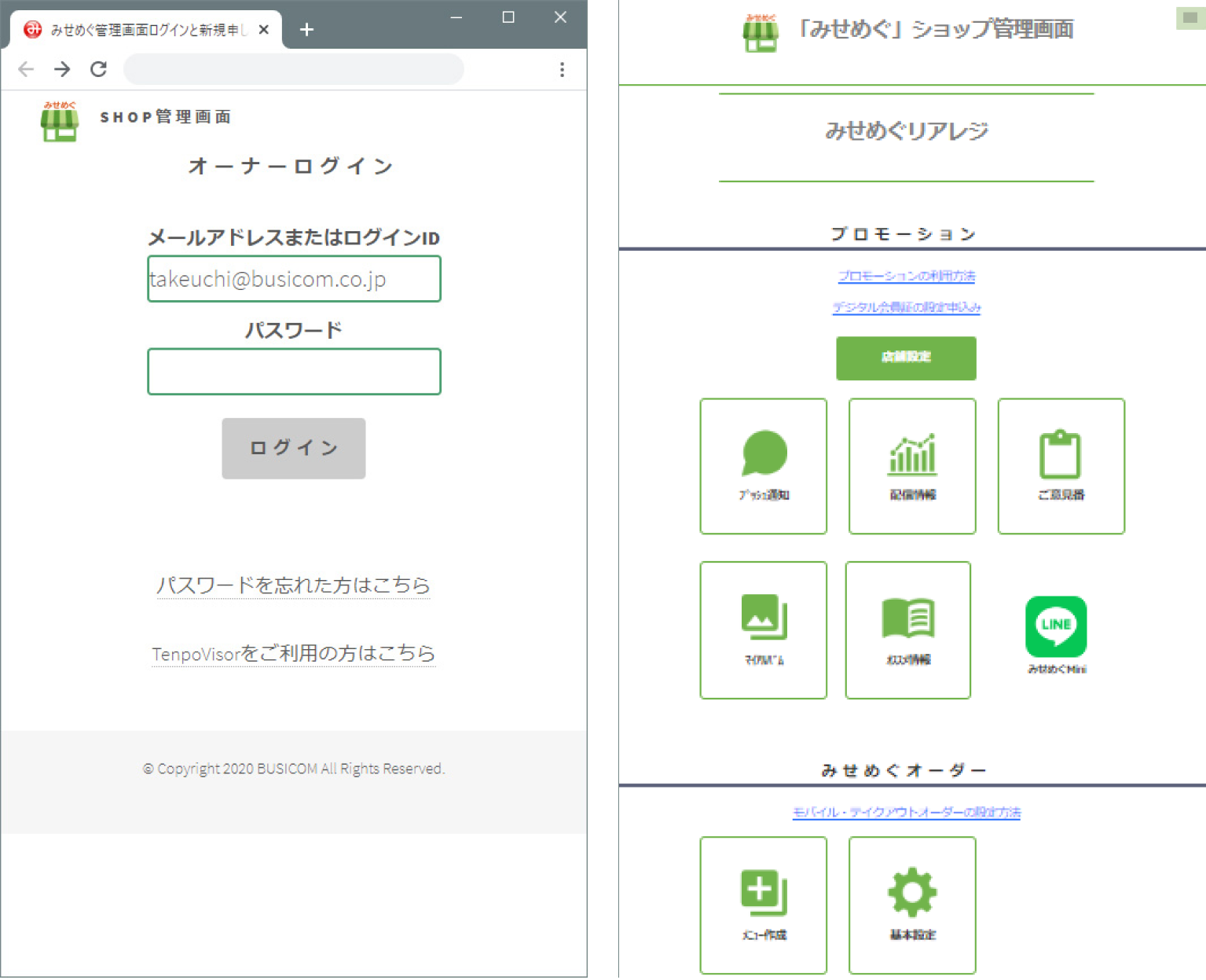Open the push notification speech bubble tile

click(763, 466)
